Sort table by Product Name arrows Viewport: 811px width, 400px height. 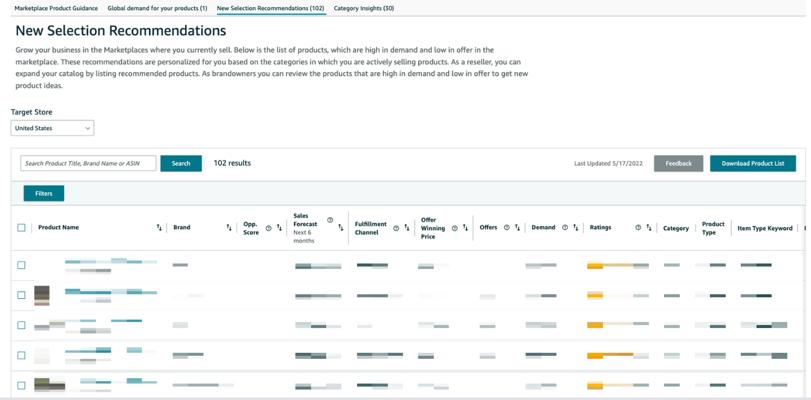point(159,228)
